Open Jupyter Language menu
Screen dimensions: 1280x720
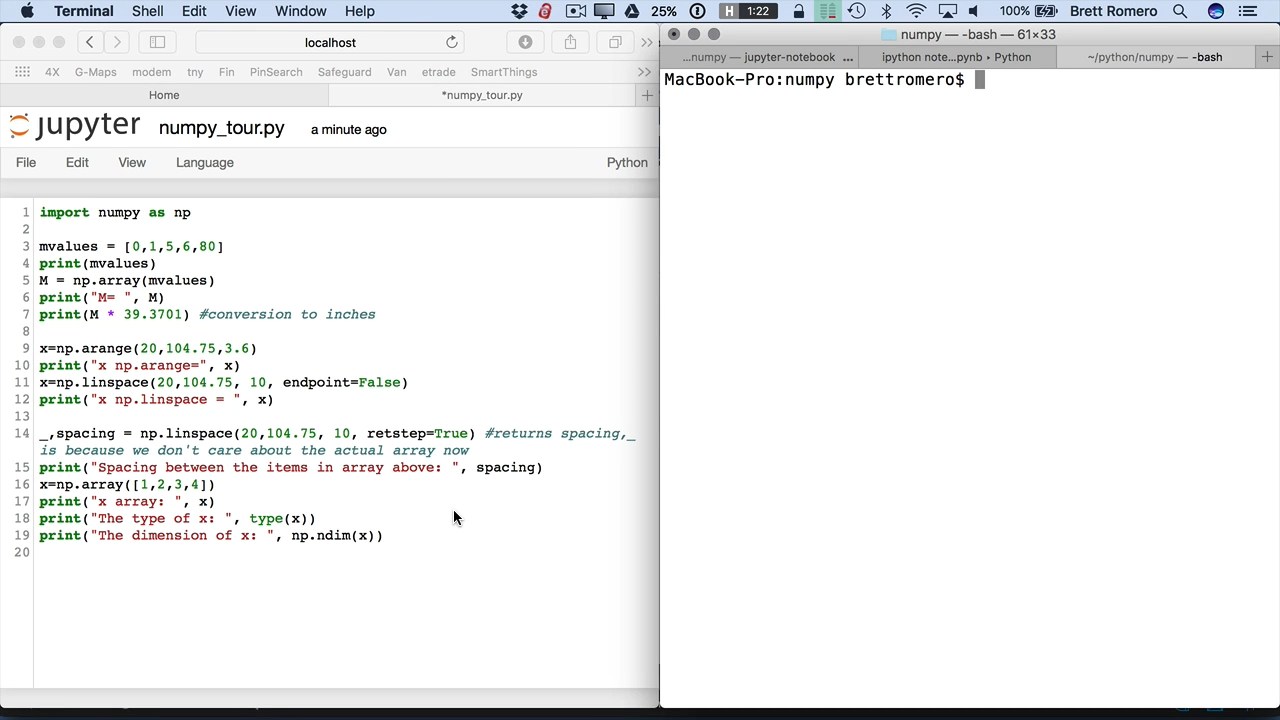click(205, 162)
